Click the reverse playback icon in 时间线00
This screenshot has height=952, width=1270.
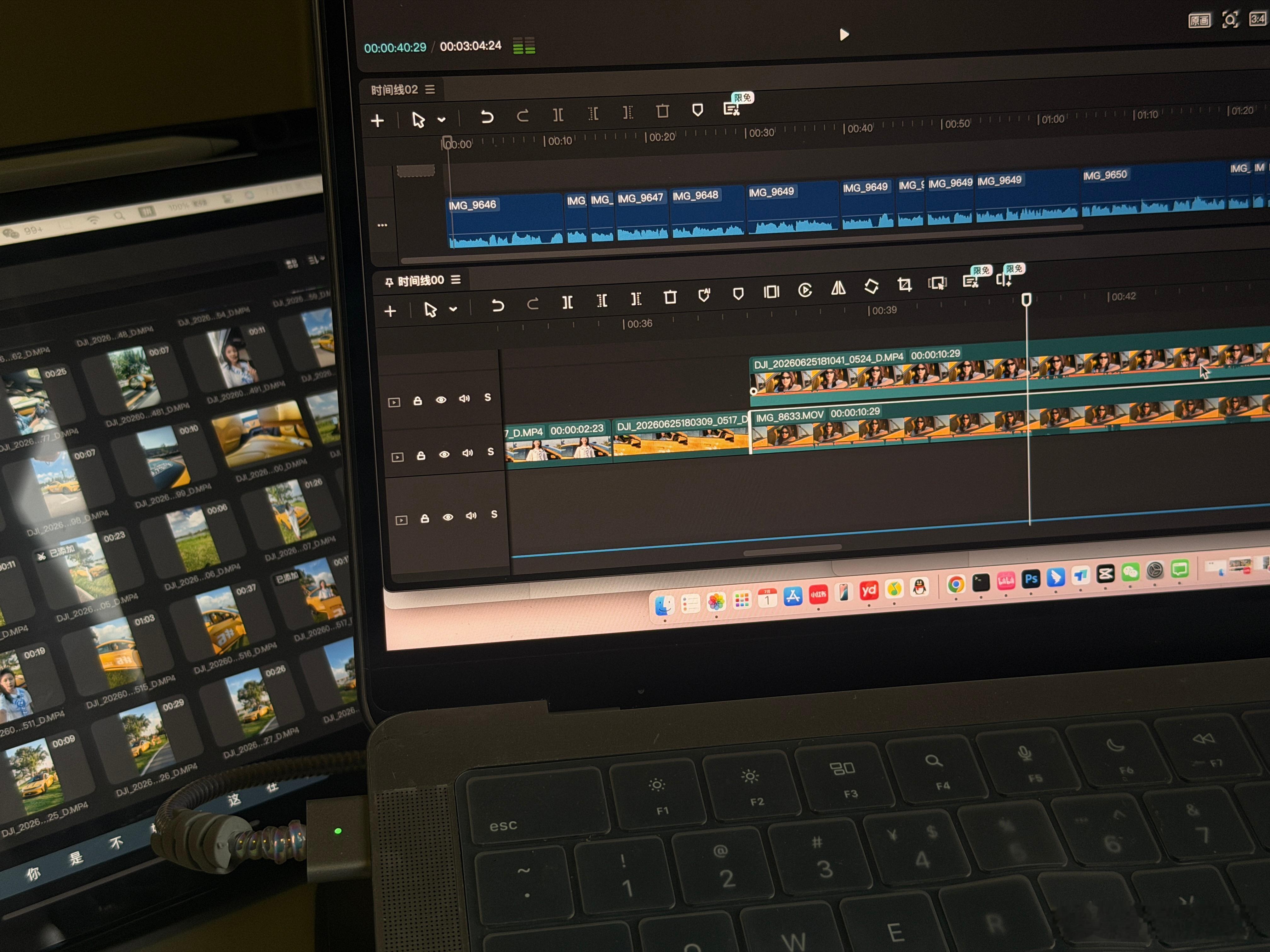point(805,290)
